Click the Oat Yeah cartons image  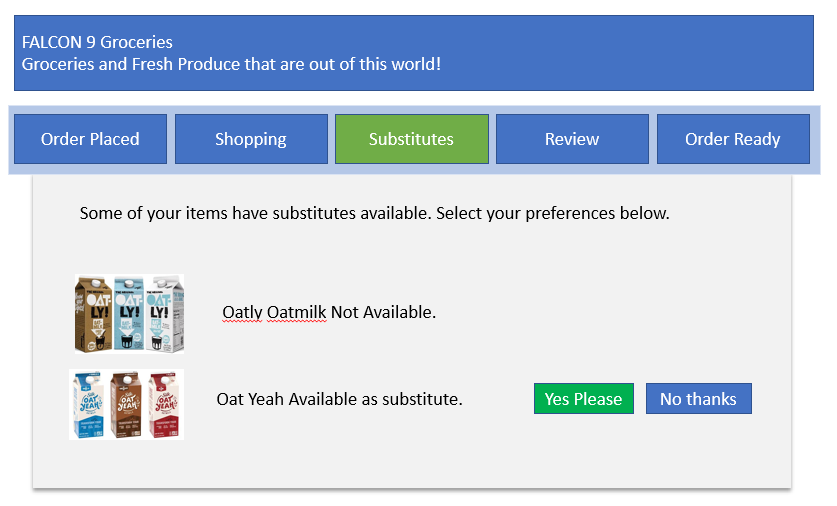127,405
